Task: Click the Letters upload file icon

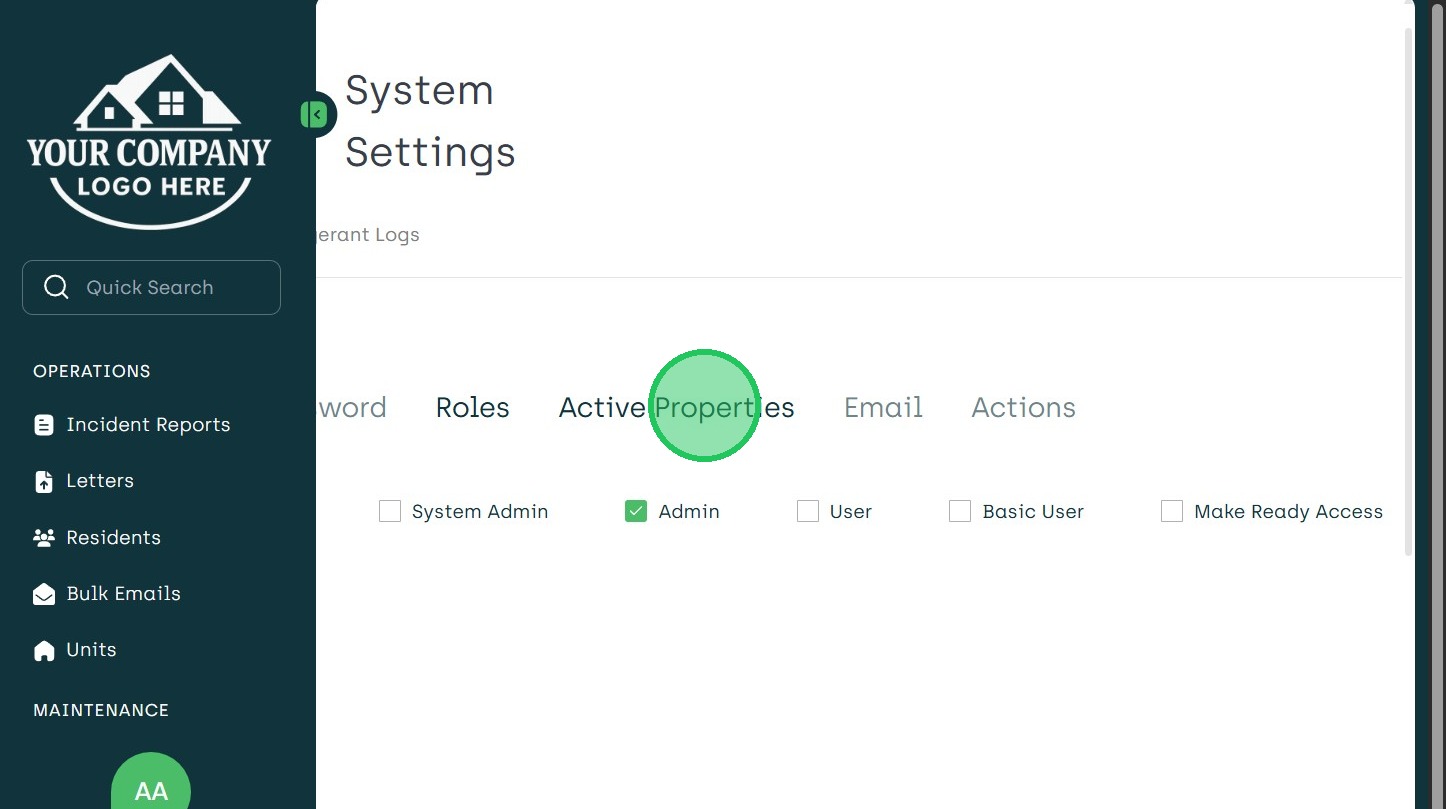Action: coord(44,481)
